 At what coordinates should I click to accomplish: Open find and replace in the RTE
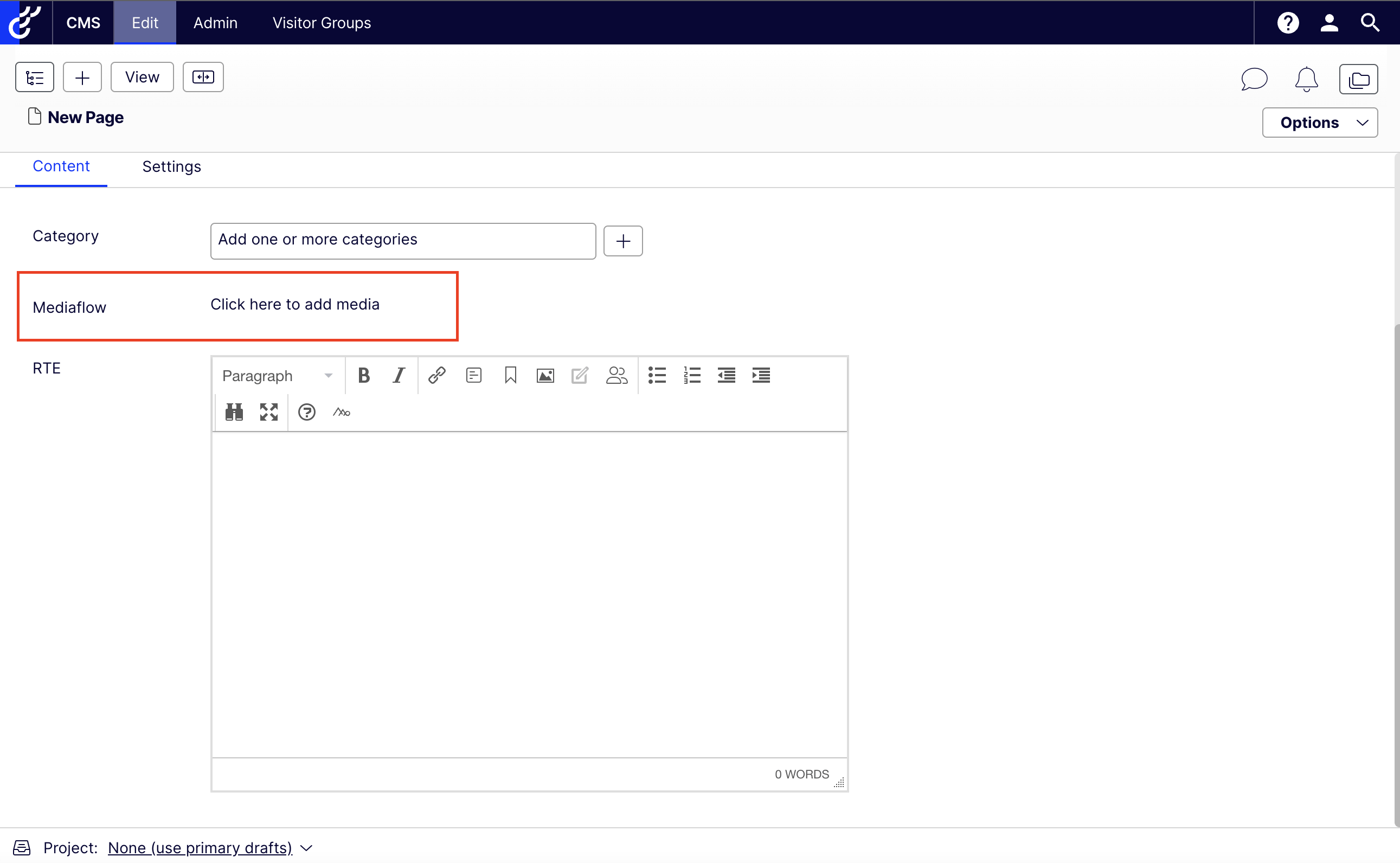point(234,411)
